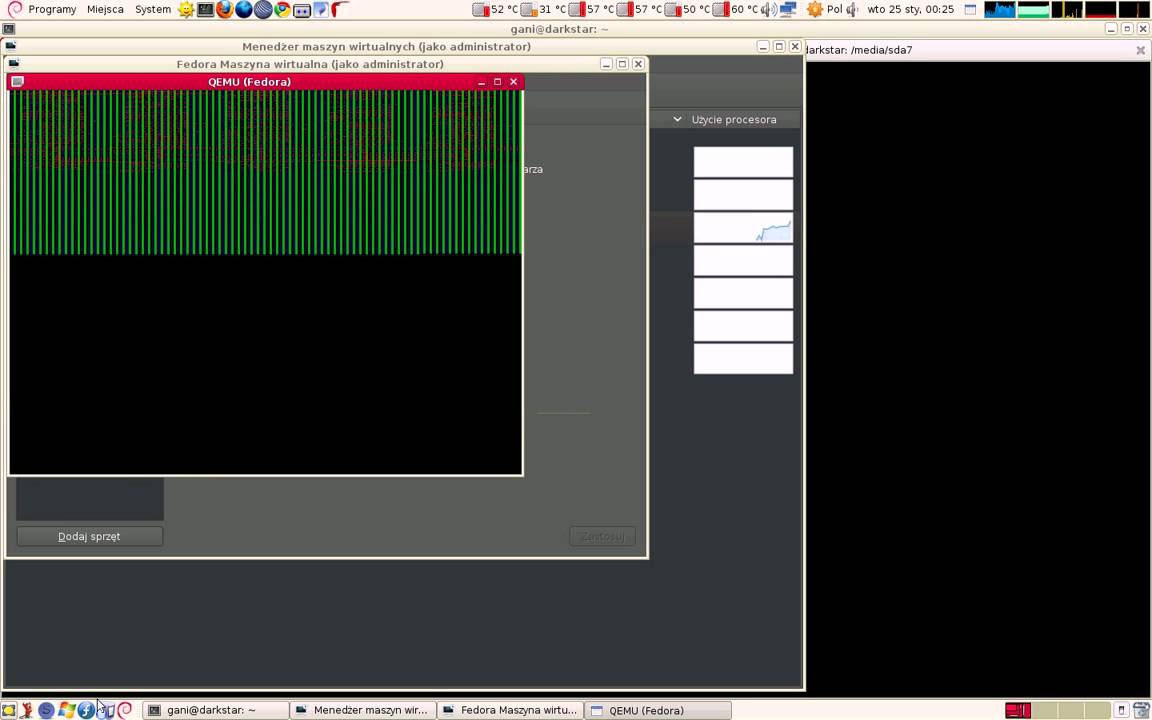The image size is (1152, 720).
Task: Launch Google Chrome from the top panel
Action: point(282,10)
